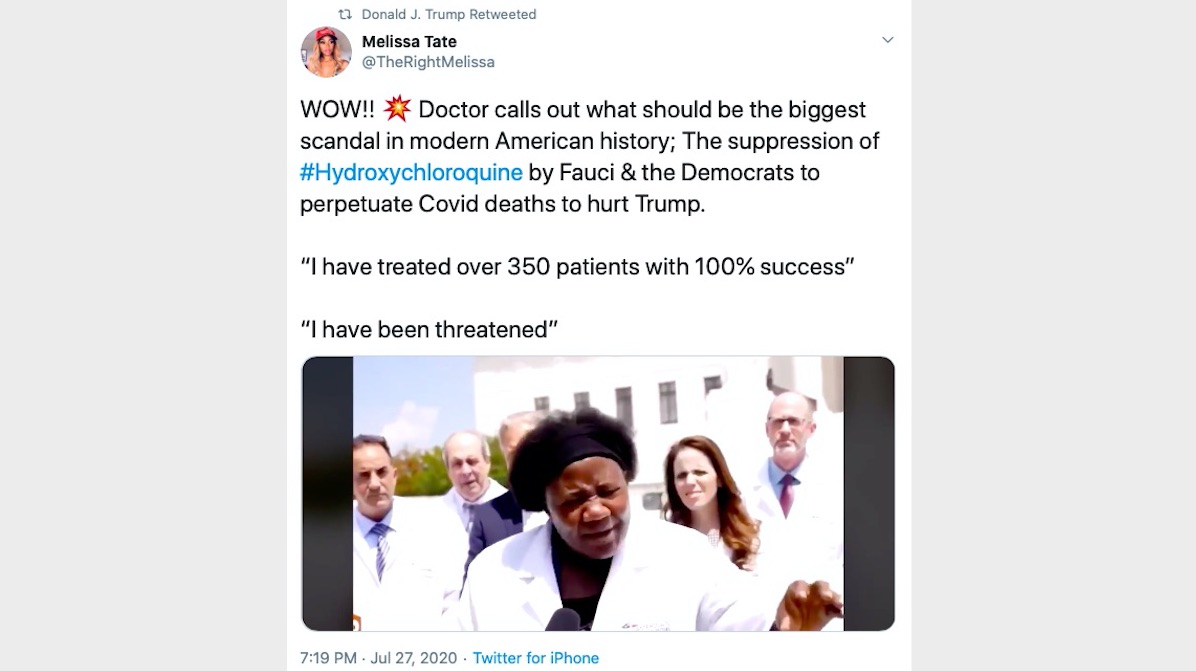The image size is (1196, 671).
Task: Open the "Twitter for iPhone" source link
Action: click(535, 658)
